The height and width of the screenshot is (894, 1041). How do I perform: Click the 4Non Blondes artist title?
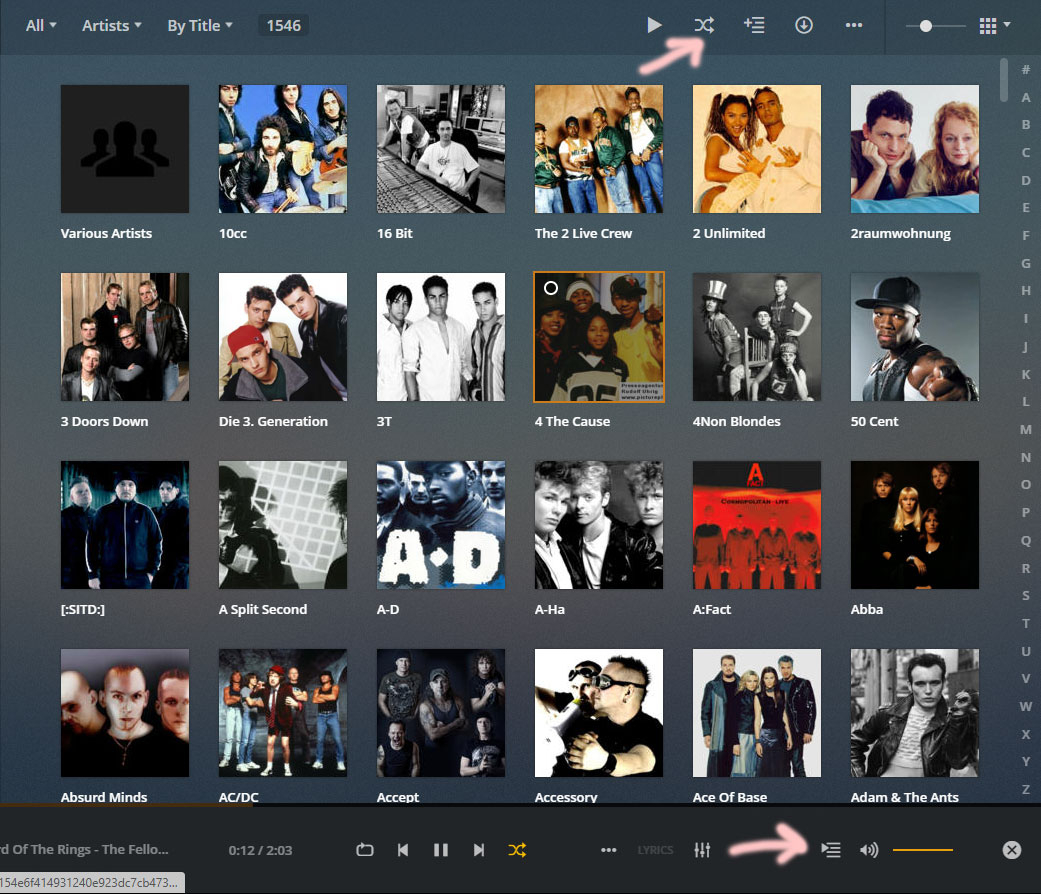click(x=736, y=421)
